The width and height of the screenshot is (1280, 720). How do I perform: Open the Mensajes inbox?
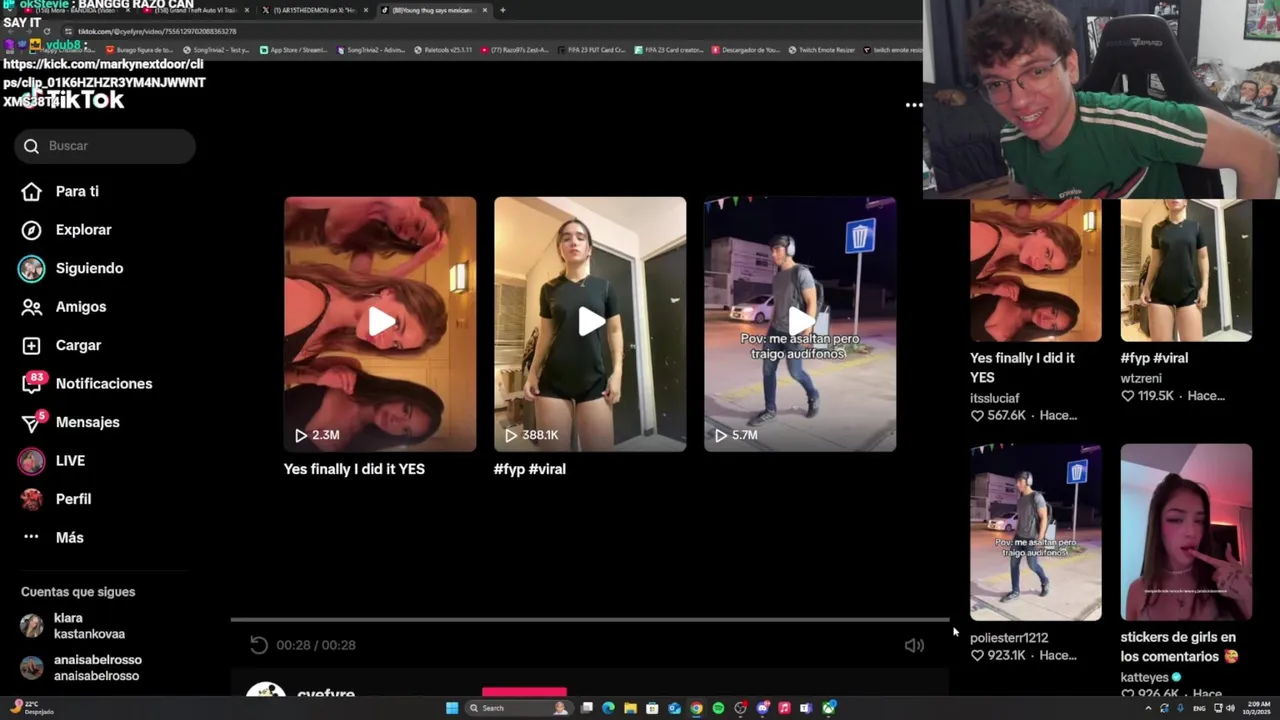72,422
